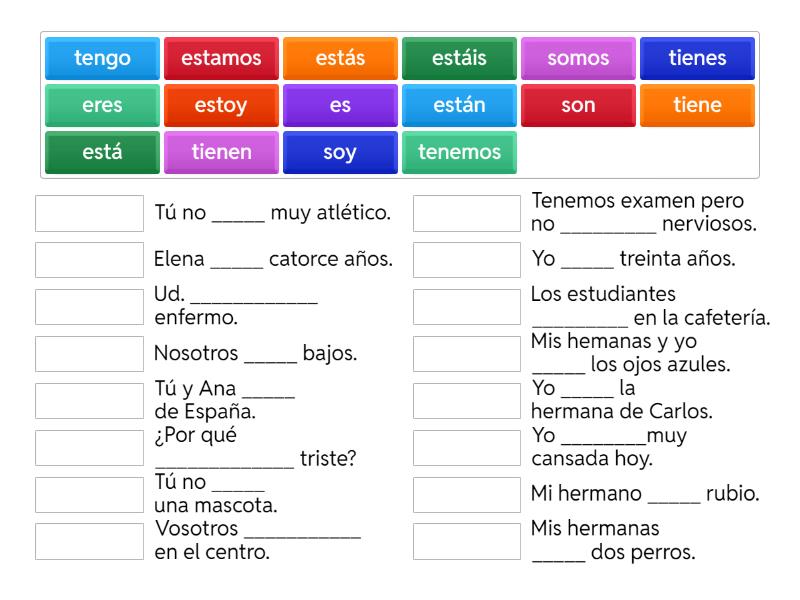The image size is (800, 600).
Task: Select the "soy" word tile
Action: click(x=340, y=151)
